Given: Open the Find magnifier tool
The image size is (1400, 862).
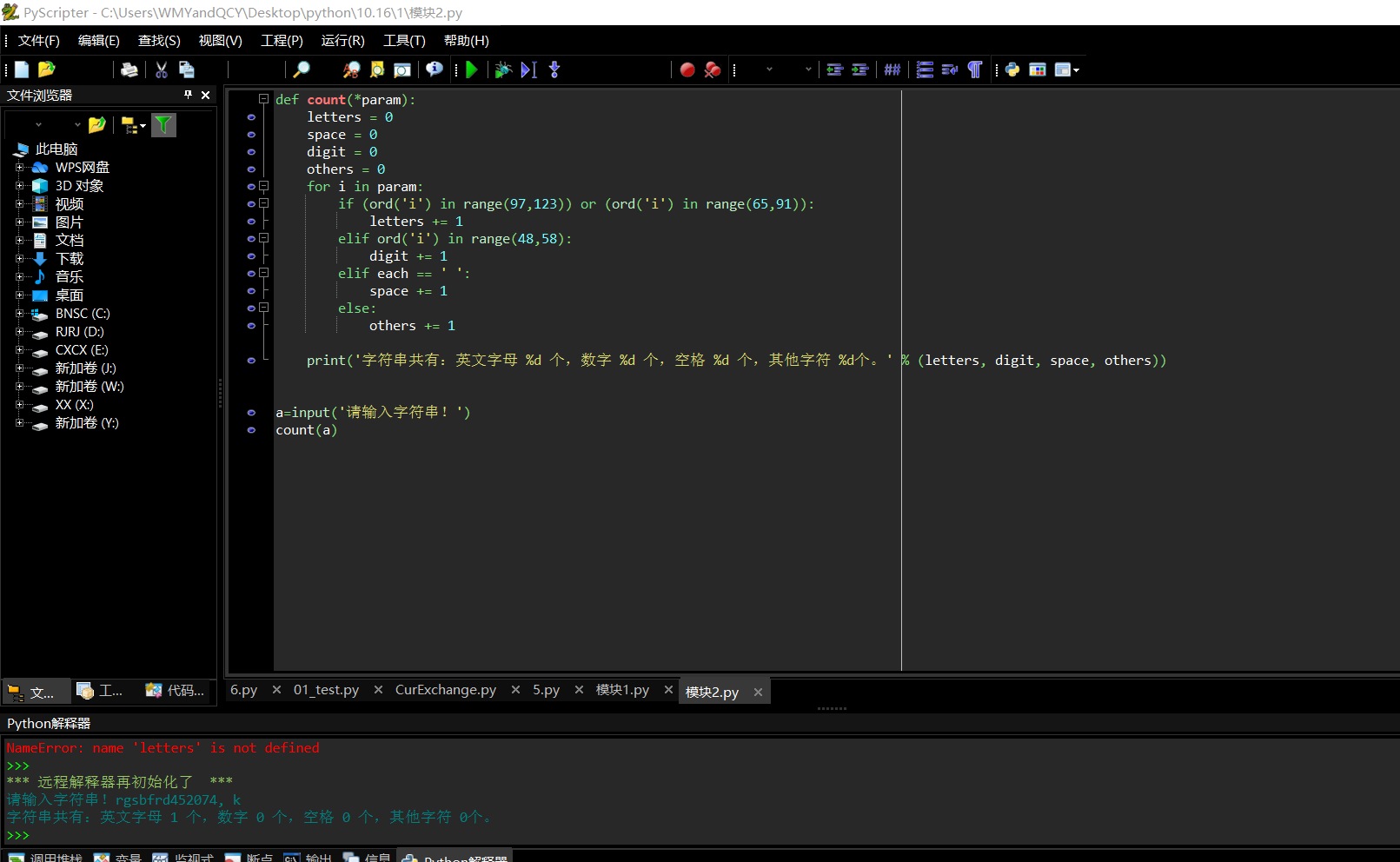Looking at the screenshot, I should 302,70.
